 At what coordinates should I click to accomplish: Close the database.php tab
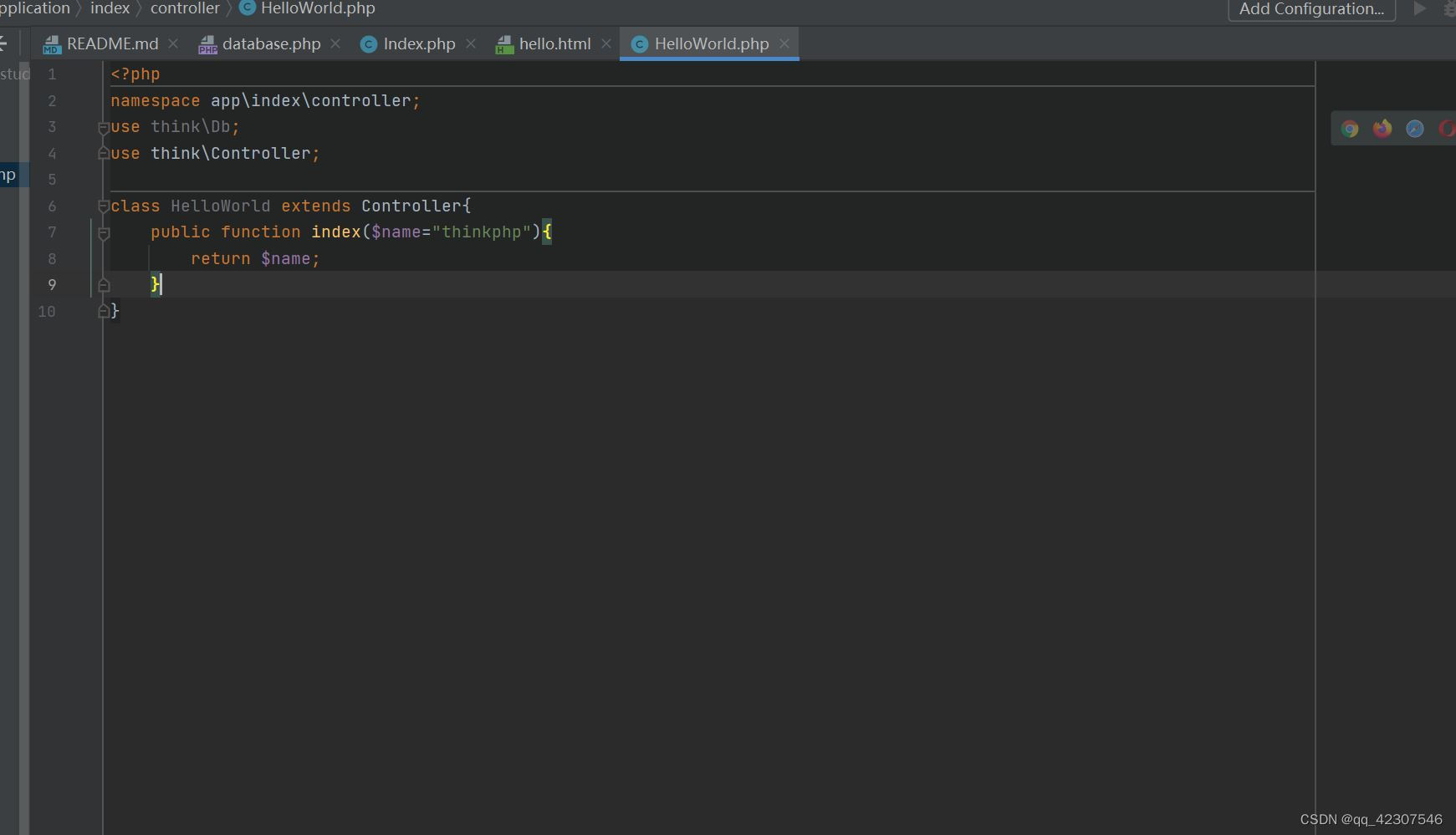click(x=335, y=43)
